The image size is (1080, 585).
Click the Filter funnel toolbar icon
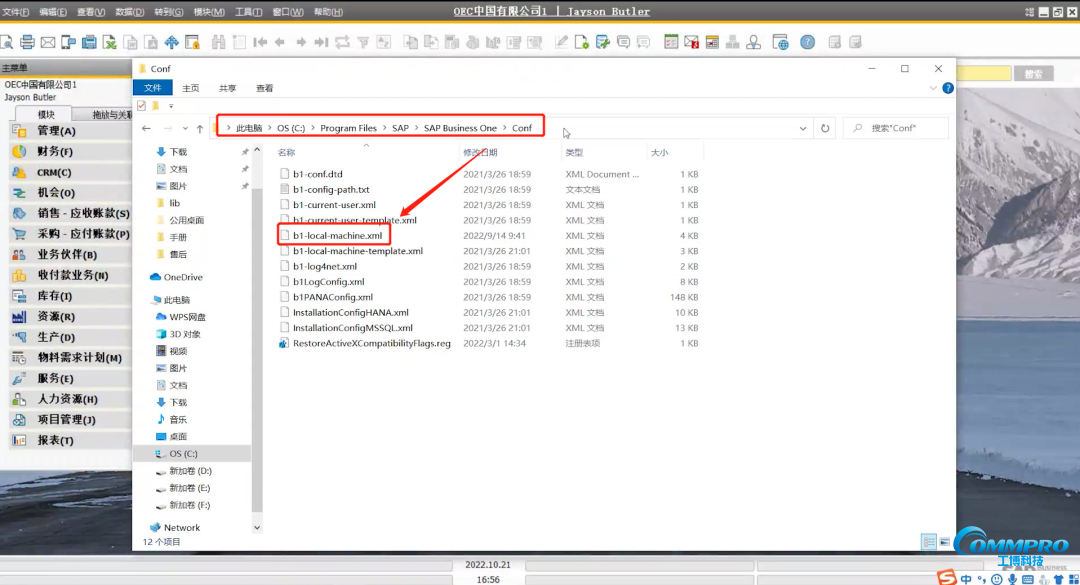(362, 42)
